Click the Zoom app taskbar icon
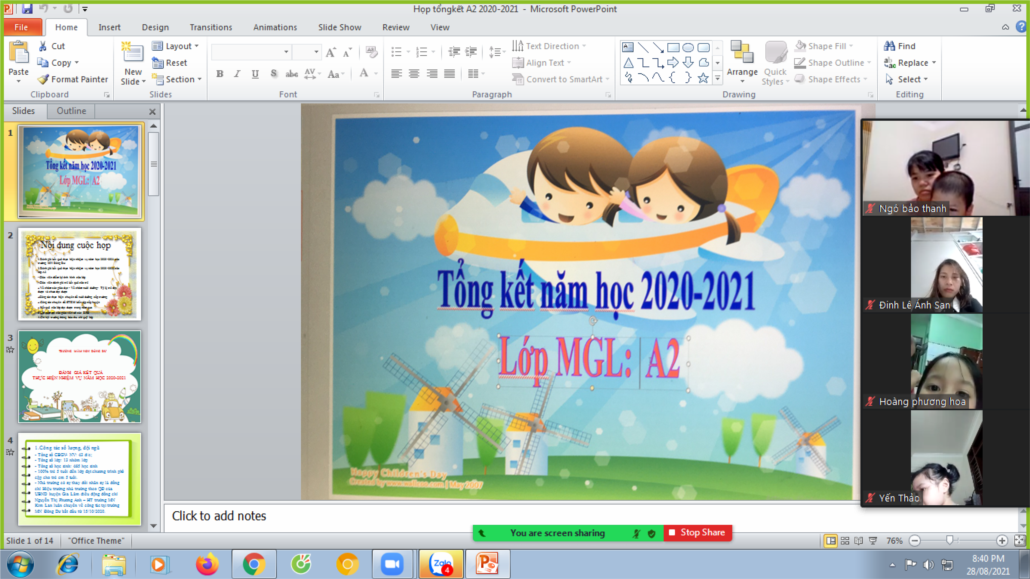 (394, 564)
